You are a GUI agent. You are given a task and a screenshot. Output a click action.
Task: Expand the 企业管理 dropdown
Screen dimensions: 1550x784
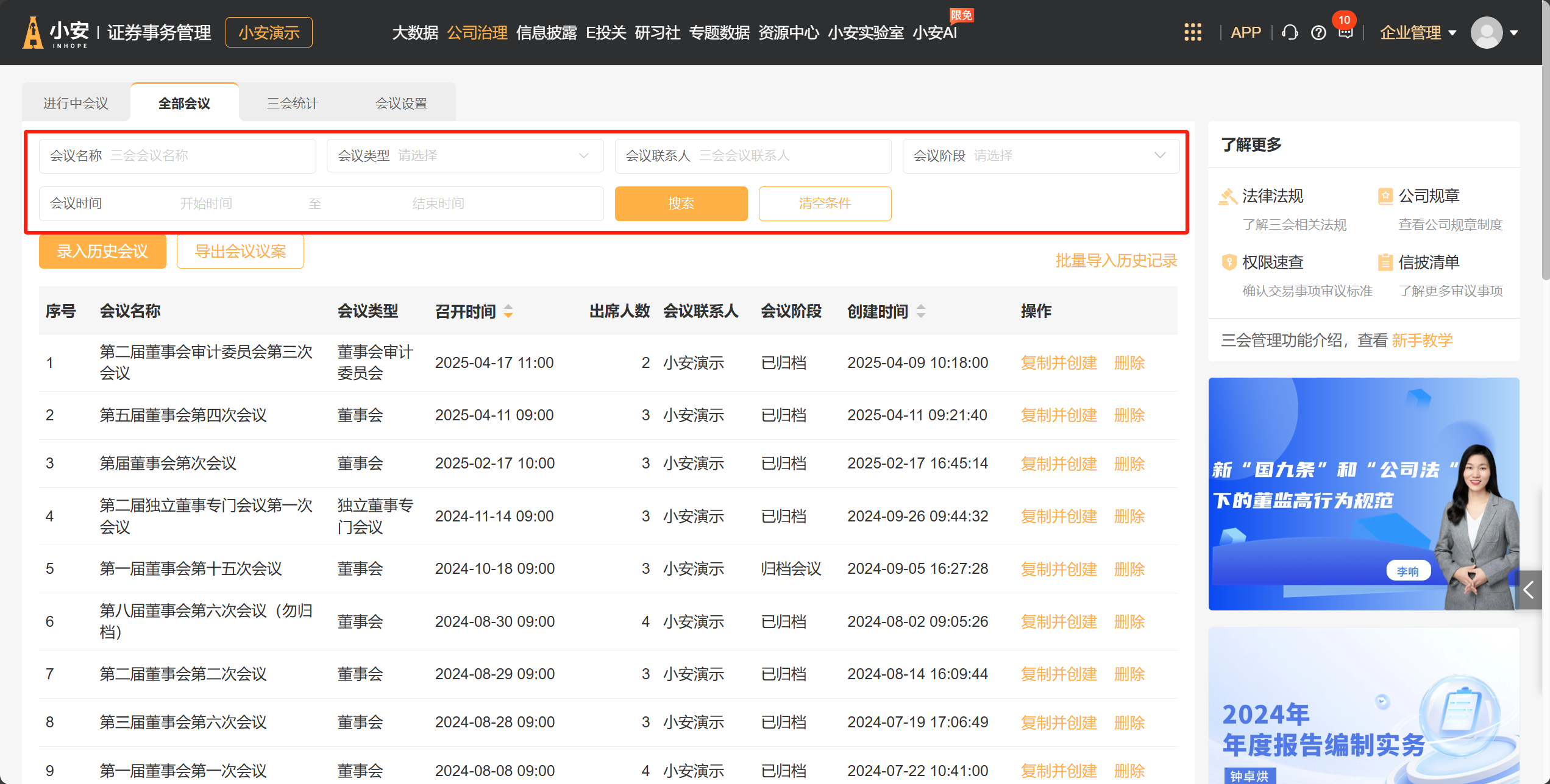1418,32
